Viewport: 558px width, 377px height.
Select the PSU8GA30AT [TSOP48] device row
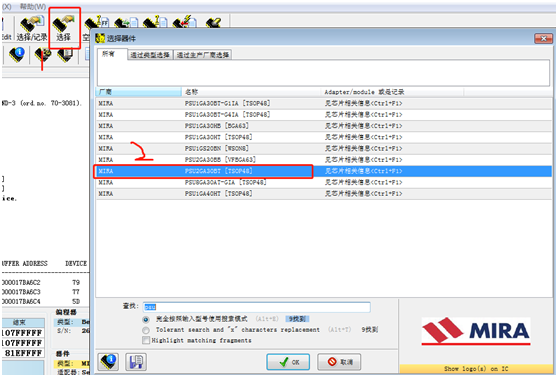click(324, 183)
